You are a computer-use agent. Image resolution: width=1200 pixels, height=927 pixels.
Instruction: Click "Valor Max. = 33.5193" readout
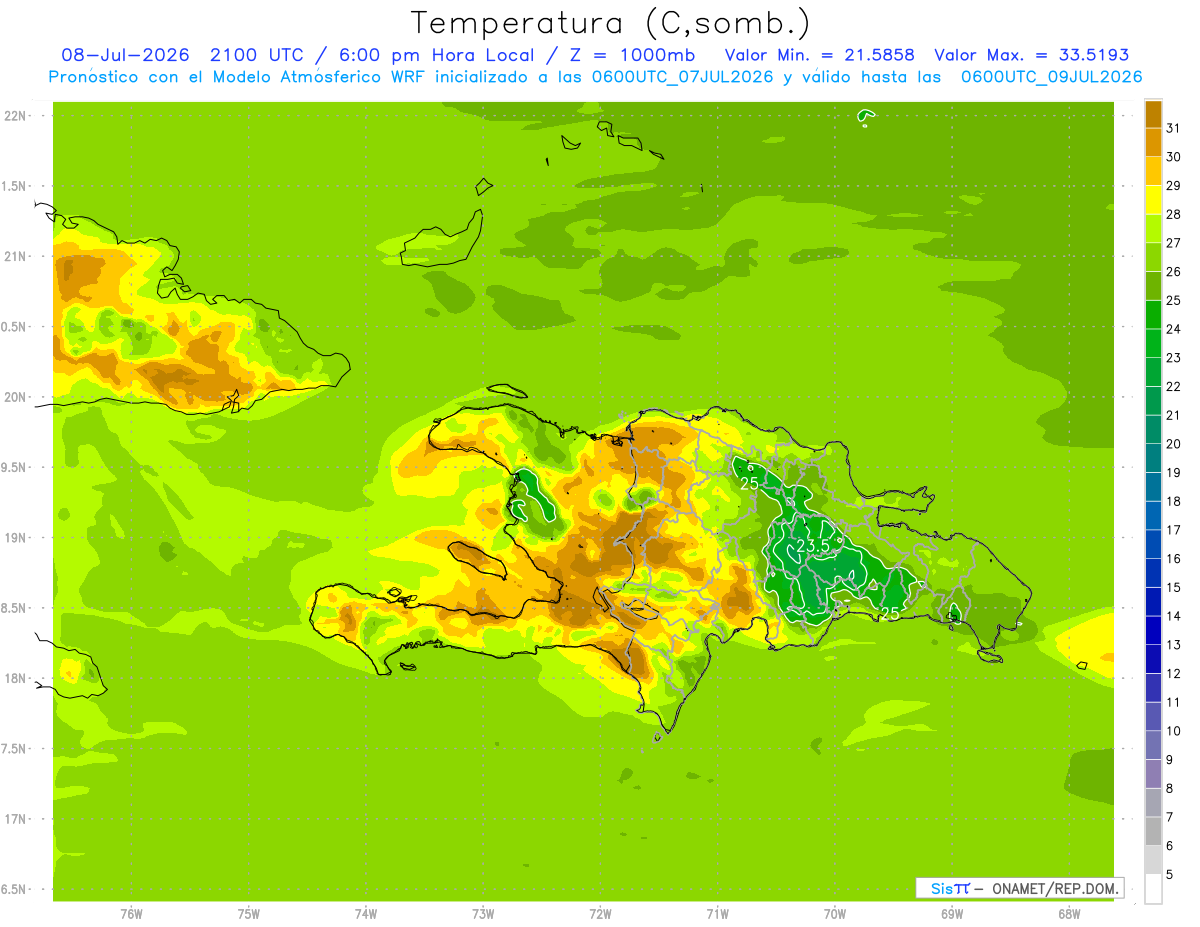pyautogui.click(x=1031, y=55)
